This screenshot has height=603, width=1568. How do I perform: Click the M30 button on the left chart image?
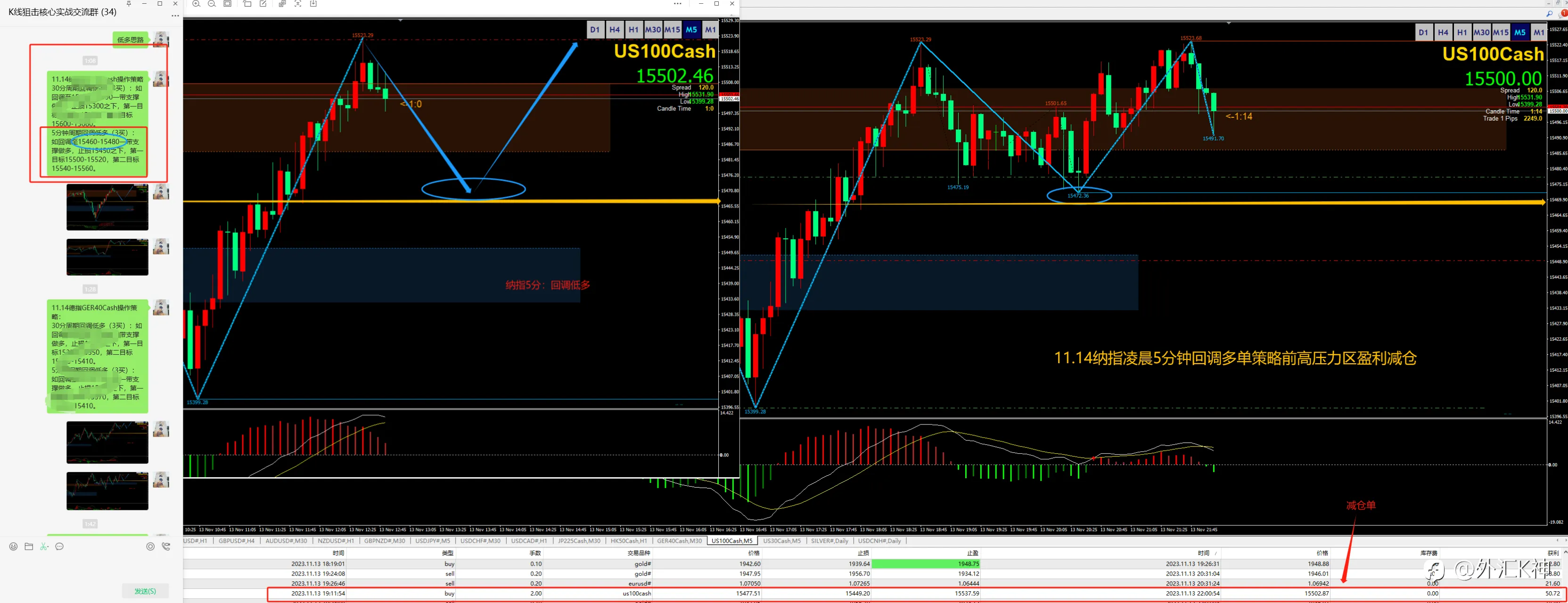(x=653, y=29)
